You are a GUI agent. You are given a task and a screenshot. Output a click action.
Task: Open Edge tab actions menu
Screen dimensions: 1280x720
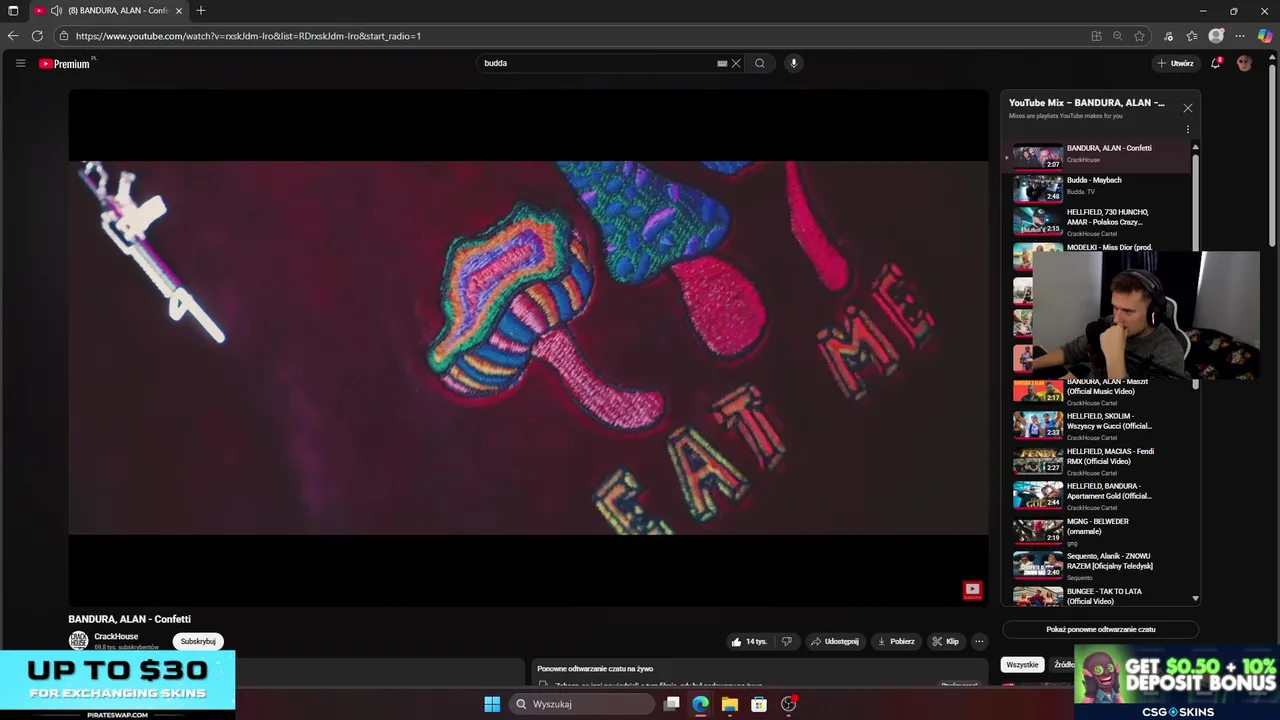13,10
